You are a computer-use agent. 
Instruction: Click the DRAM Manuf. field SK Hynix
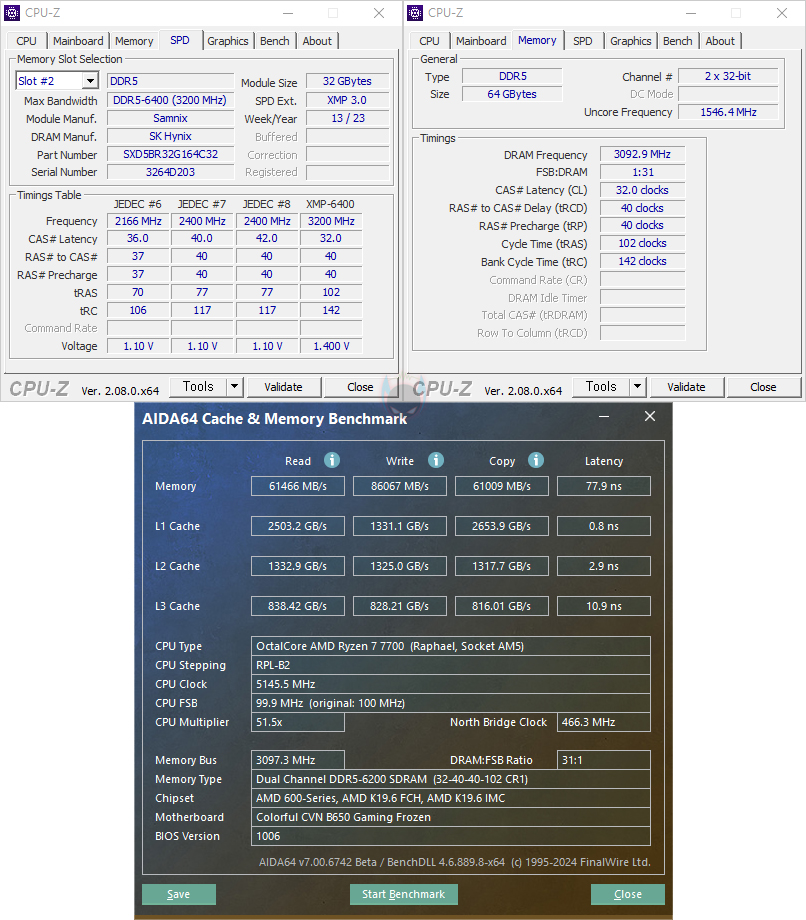(x=170, y=136)
